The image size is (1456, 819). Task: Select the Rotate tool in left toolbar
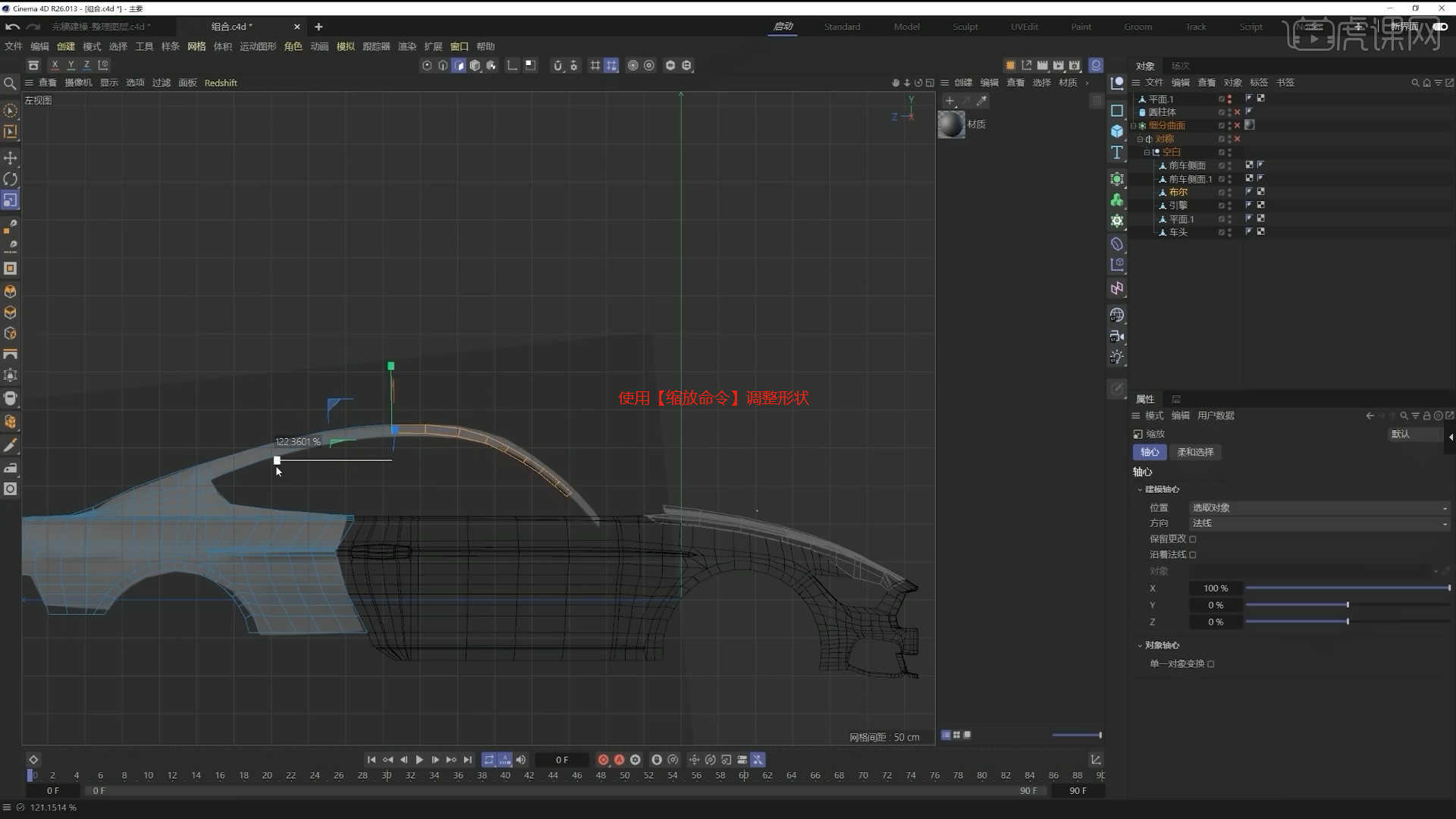point(11,179)
